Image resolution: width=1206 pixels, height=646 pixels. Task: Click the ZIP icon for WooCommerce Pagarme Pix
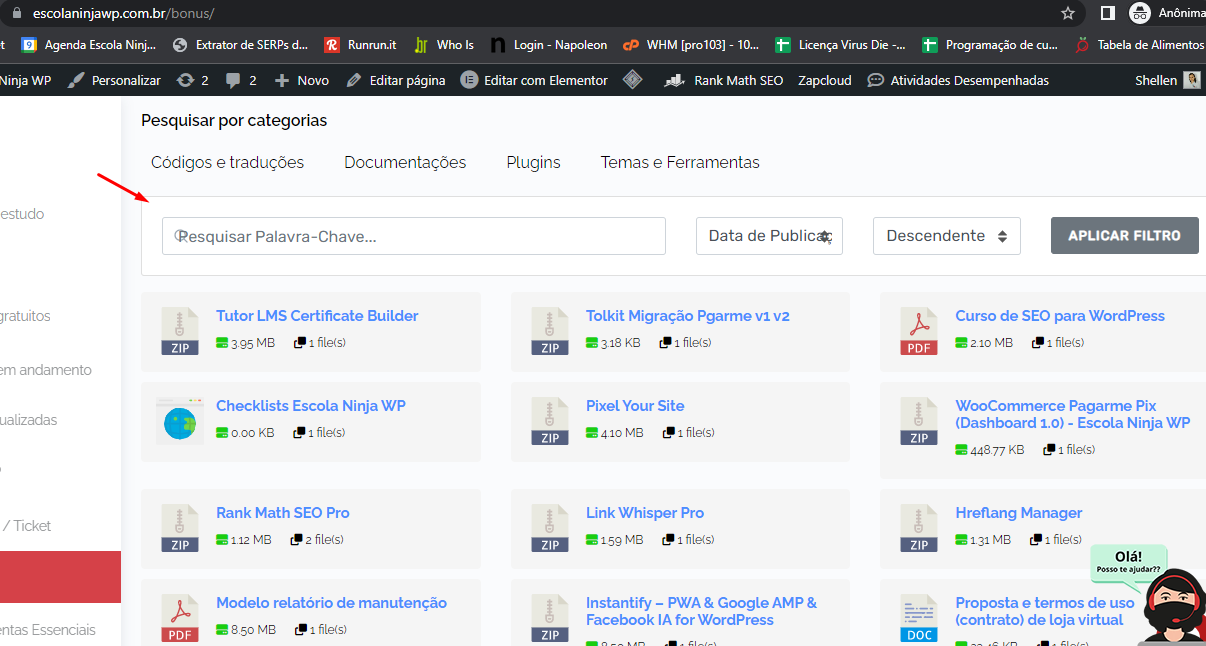tap(919, 421)
